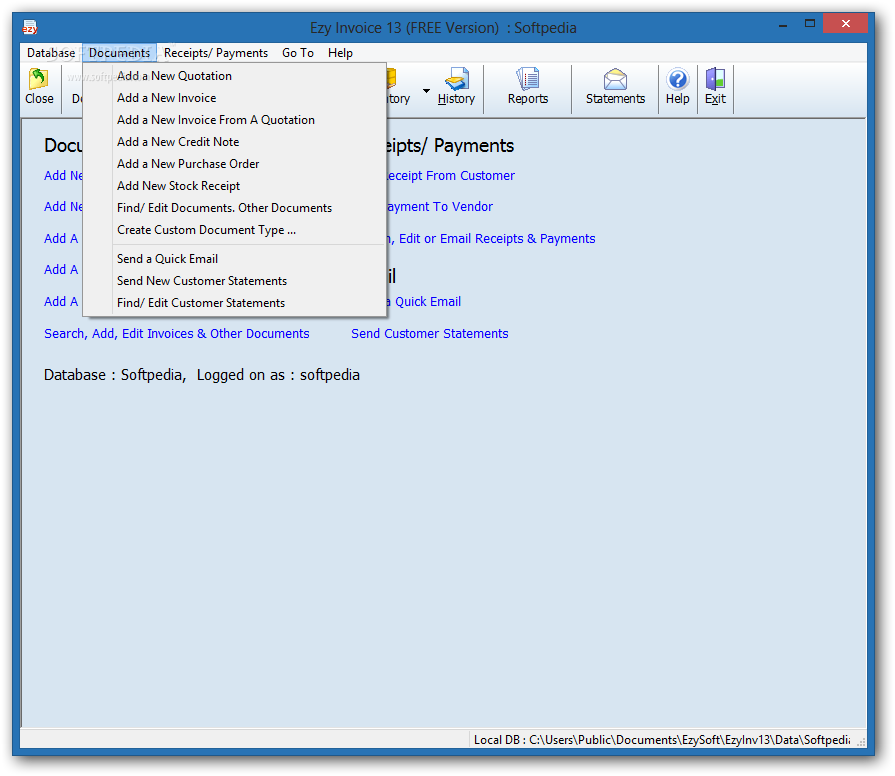Select Add a New Purchase Order
This screenshot has height=776, width=895.
235,164
